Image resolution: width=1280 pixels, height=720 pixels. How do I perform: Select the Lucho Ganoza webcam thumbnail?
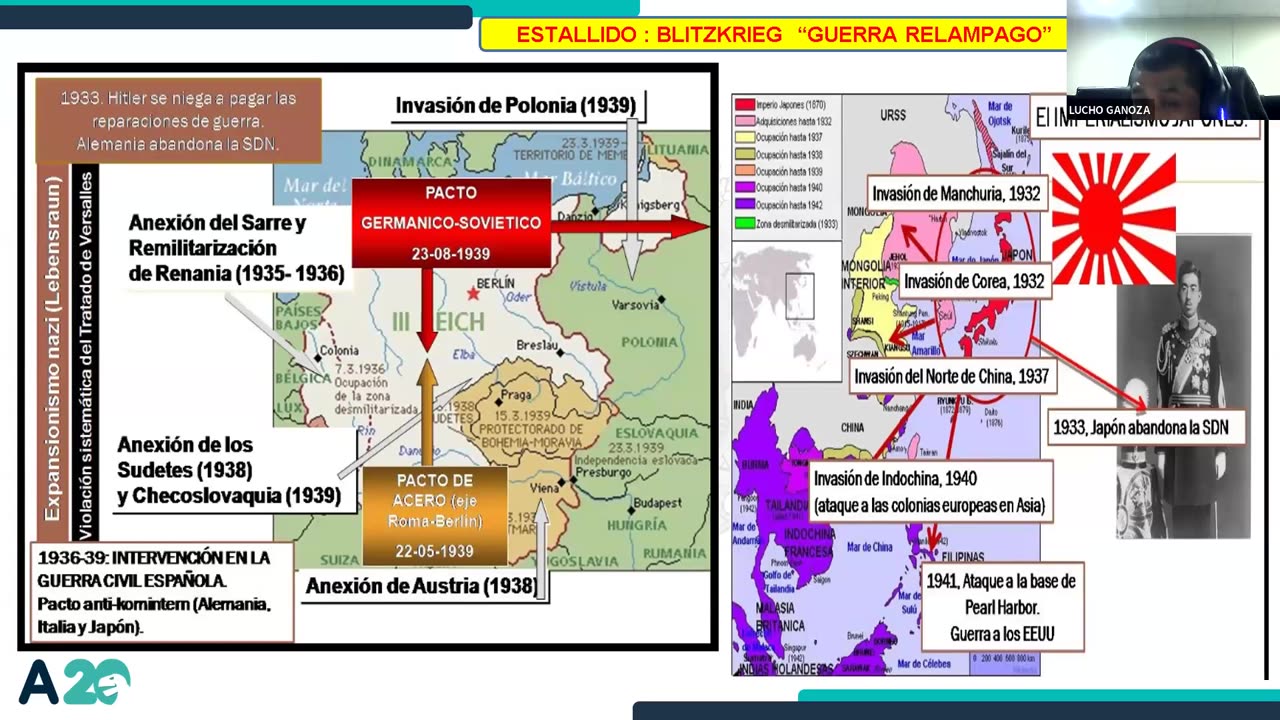point(1173,60)
